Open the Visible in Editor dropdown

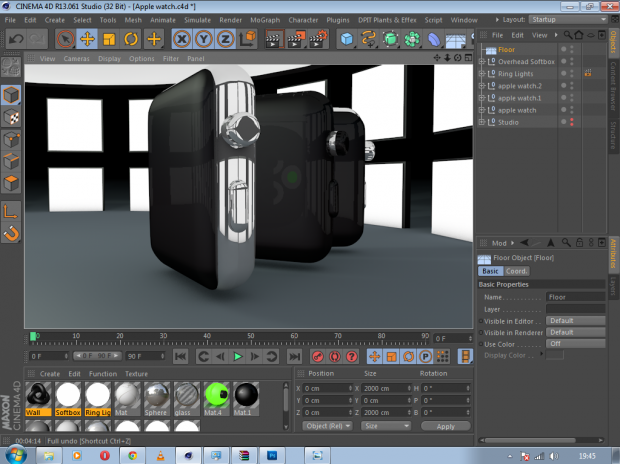click(x=575, y=321)
